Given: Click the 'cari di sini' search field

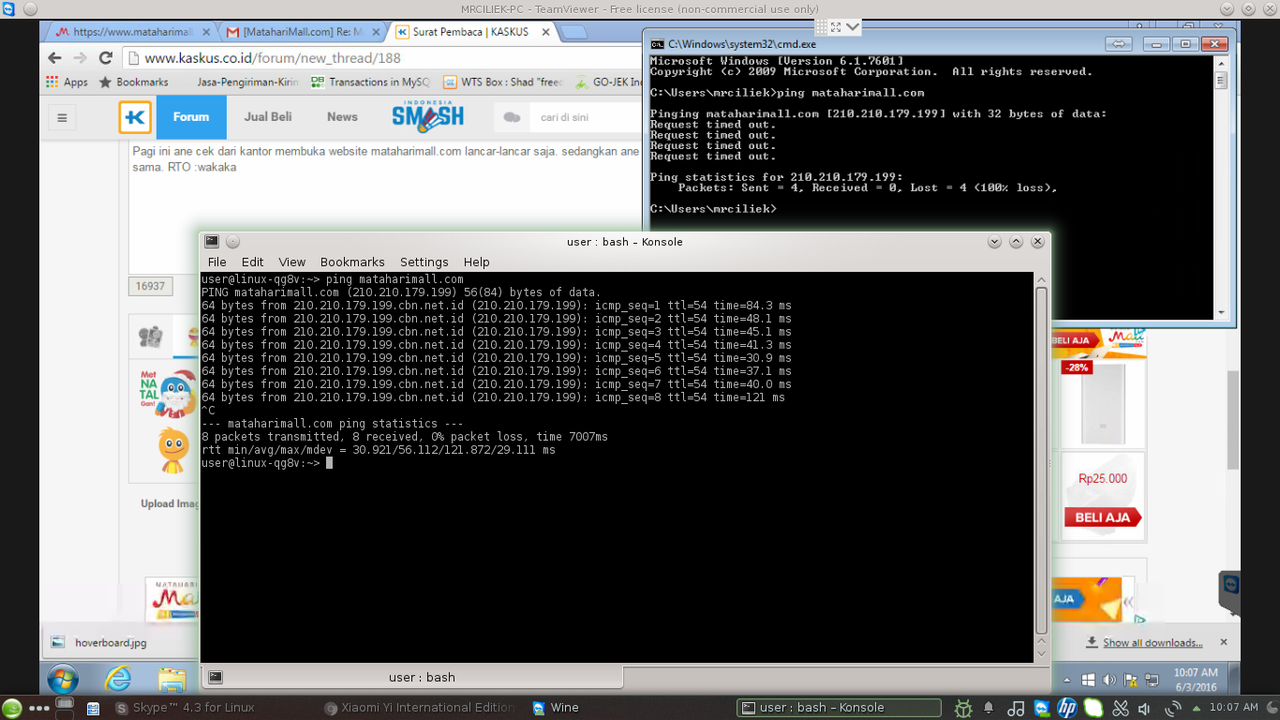Looking at the screenshot, I should pos(584,117).
